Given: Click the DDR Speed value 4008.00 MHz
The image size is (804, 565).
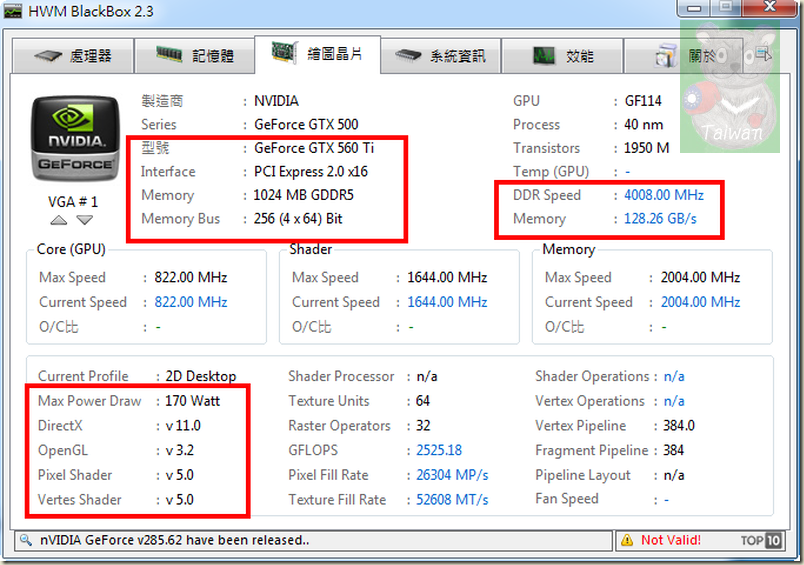Looking at the screenshot, I should coord(664,195).
